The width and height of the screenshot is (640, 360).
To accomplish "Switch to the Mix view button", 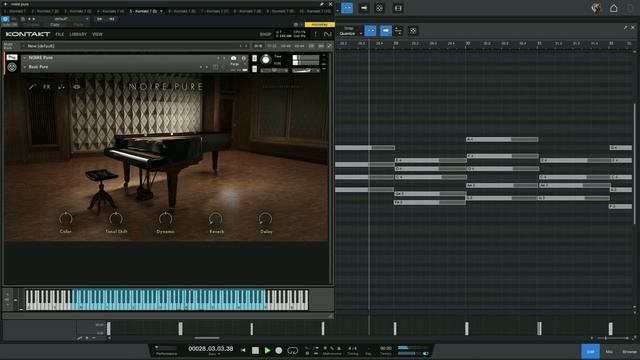I will coord(609,351).
